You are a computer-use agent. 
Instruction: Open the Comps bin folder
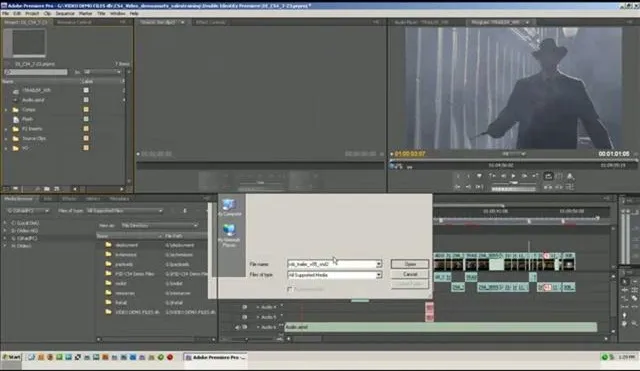pos(29,110)
